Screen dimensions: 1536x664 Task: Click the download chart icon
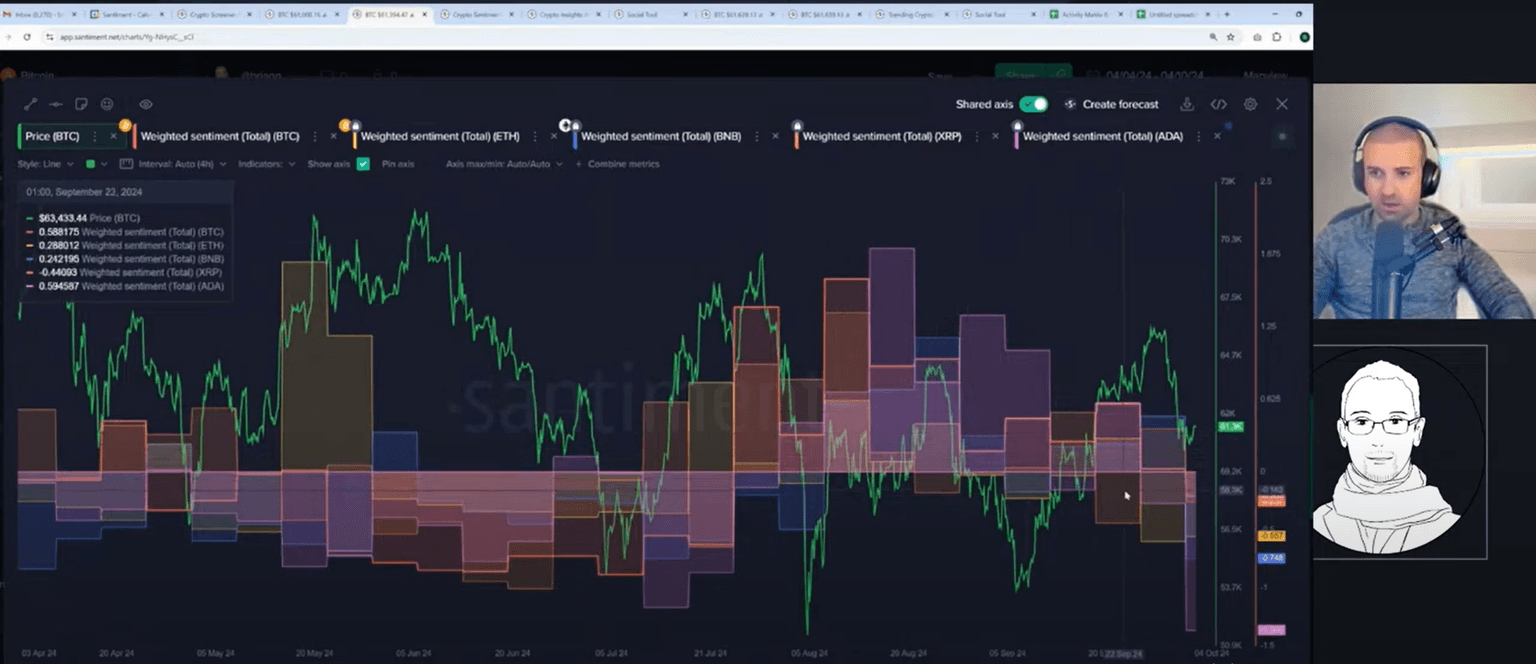click(1187, 104)
